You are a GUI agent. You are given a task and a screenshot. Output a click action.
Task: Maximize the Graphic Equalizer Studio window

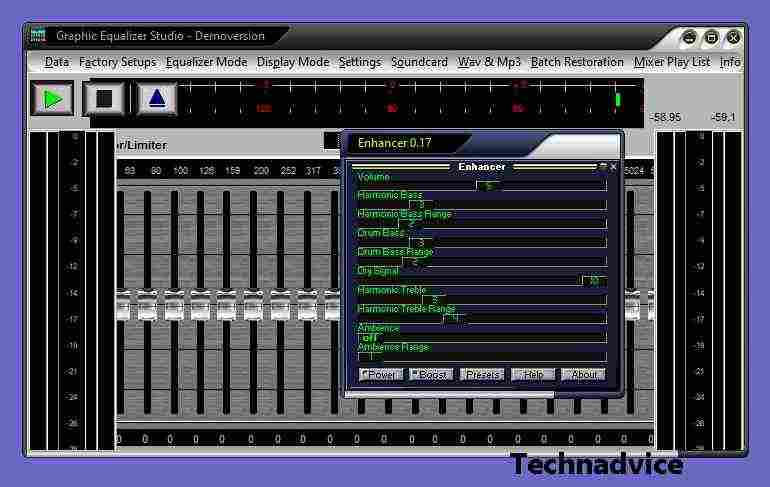711,37
